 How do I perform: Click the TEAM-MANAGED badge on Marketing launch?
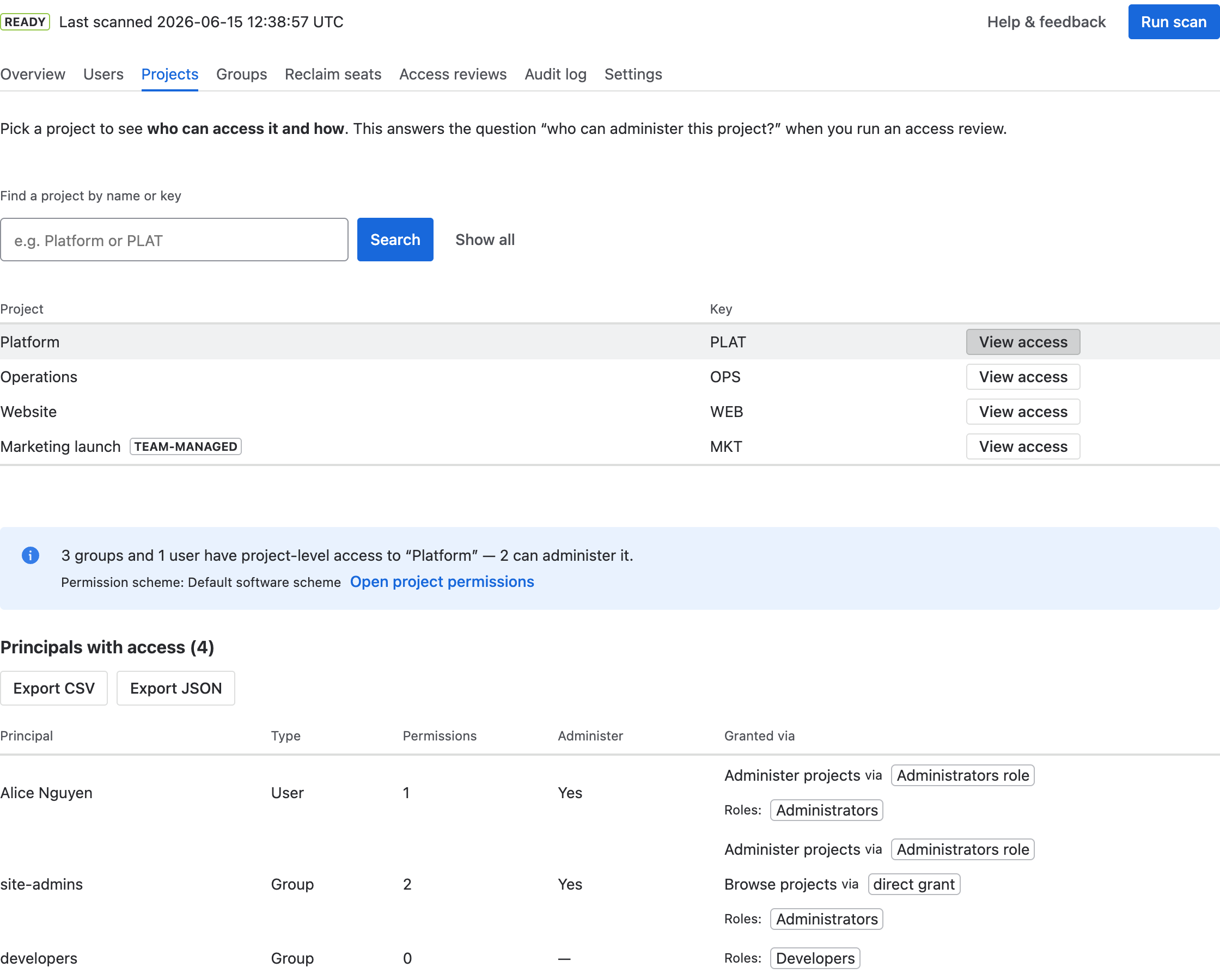click(x=186, y=447)
